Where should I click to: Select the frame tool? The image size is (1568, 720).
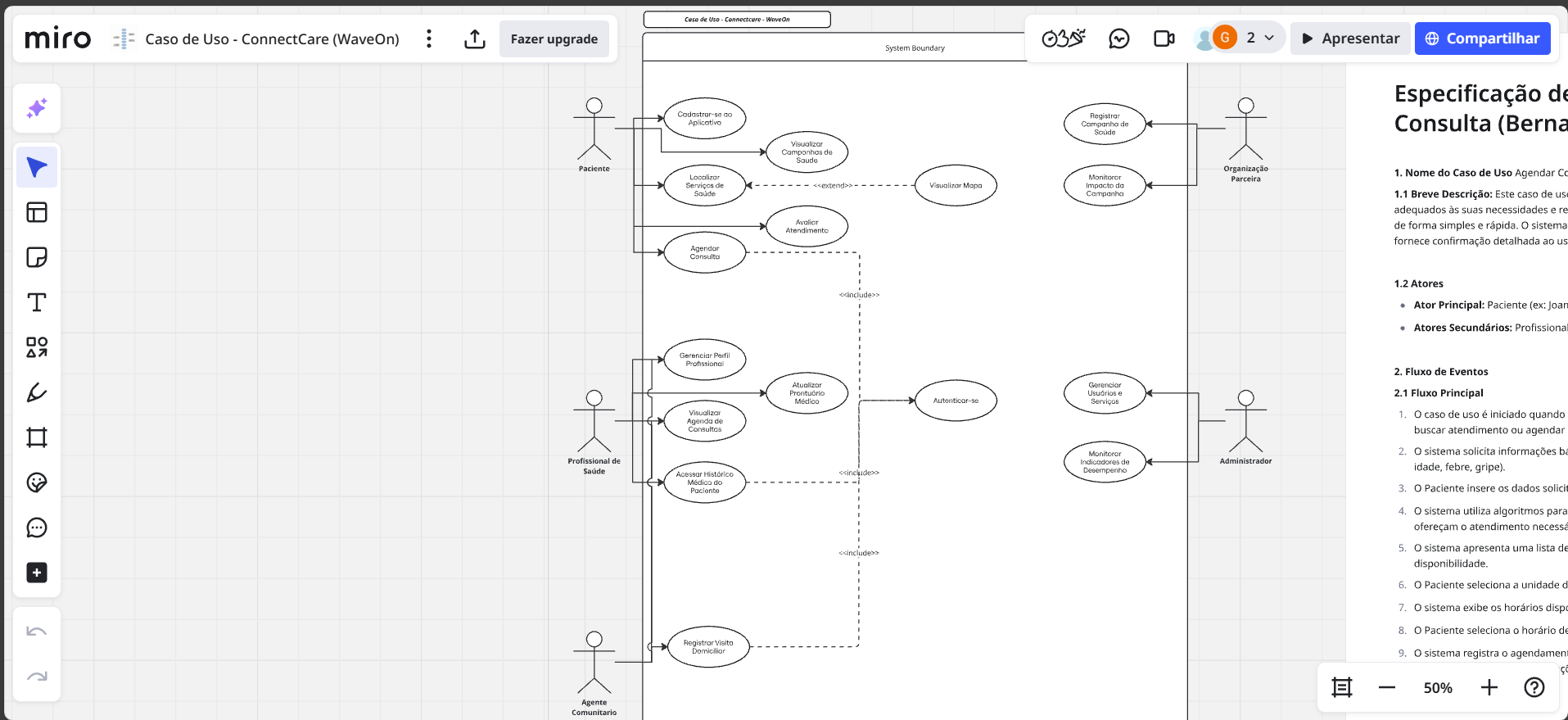point(37,437)
